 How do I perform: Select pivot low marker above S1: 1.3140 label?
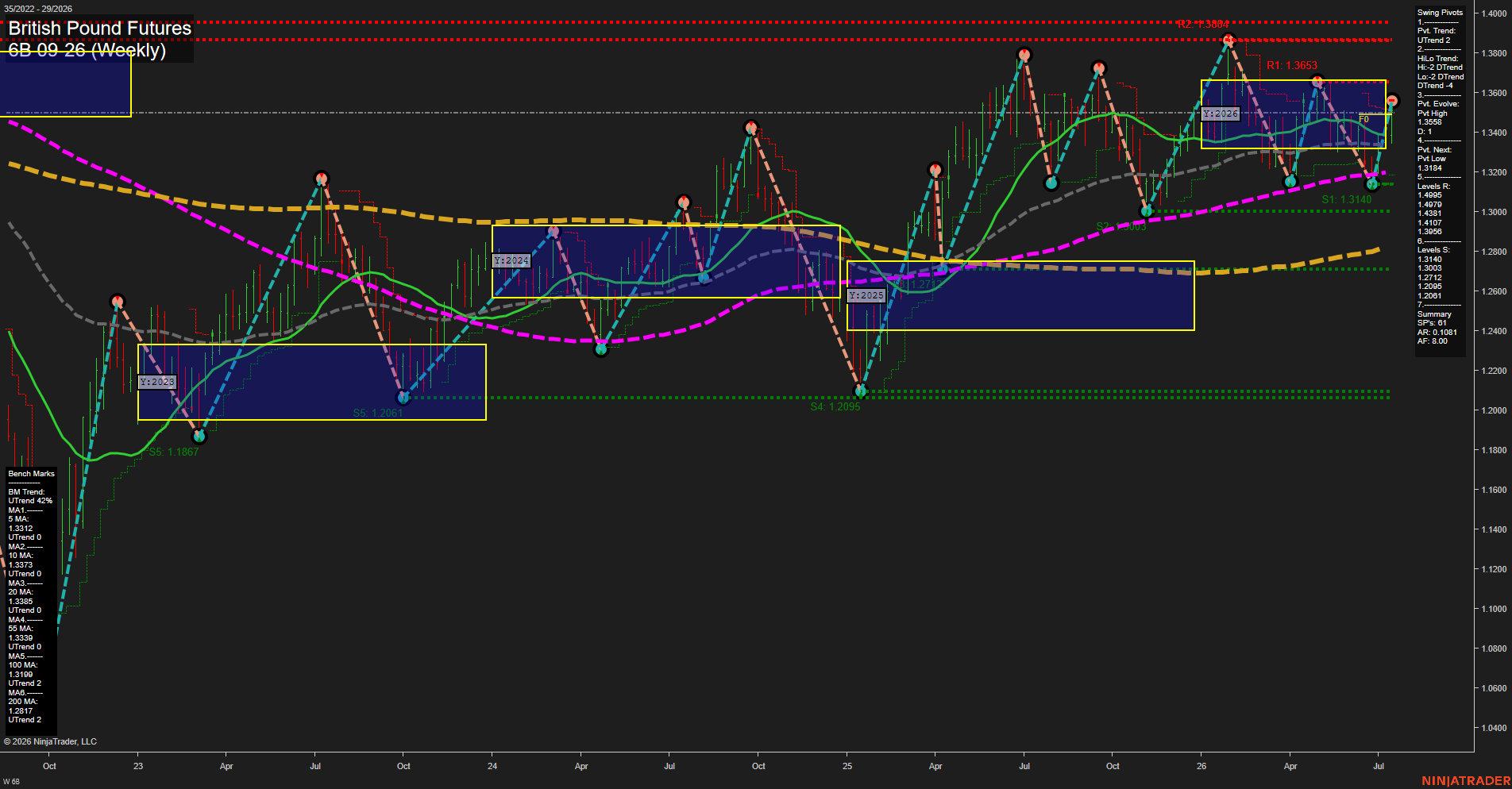tap(1372, 184)
